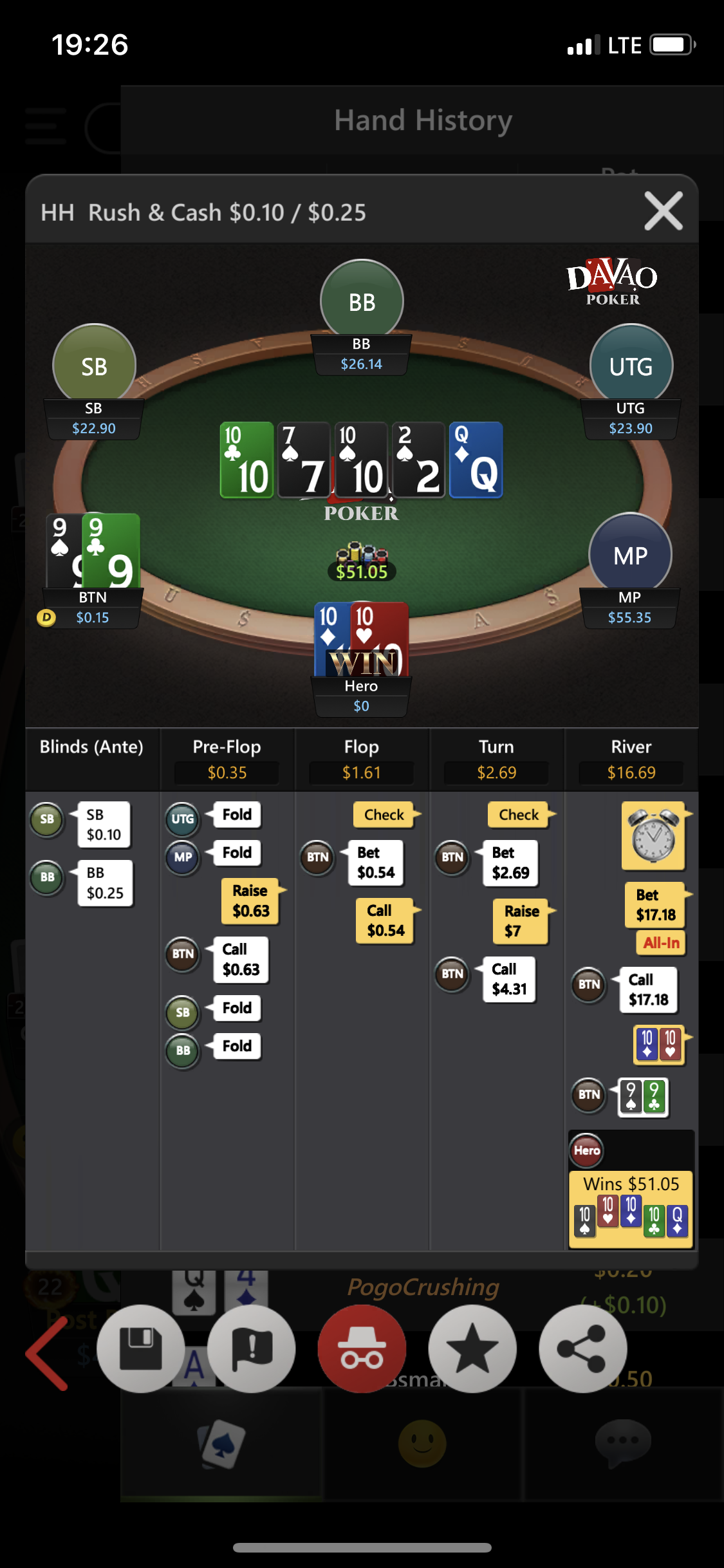724x1568 pixels.
Task: Tap the alarm clock timer icon
Action: pos(653,836)
